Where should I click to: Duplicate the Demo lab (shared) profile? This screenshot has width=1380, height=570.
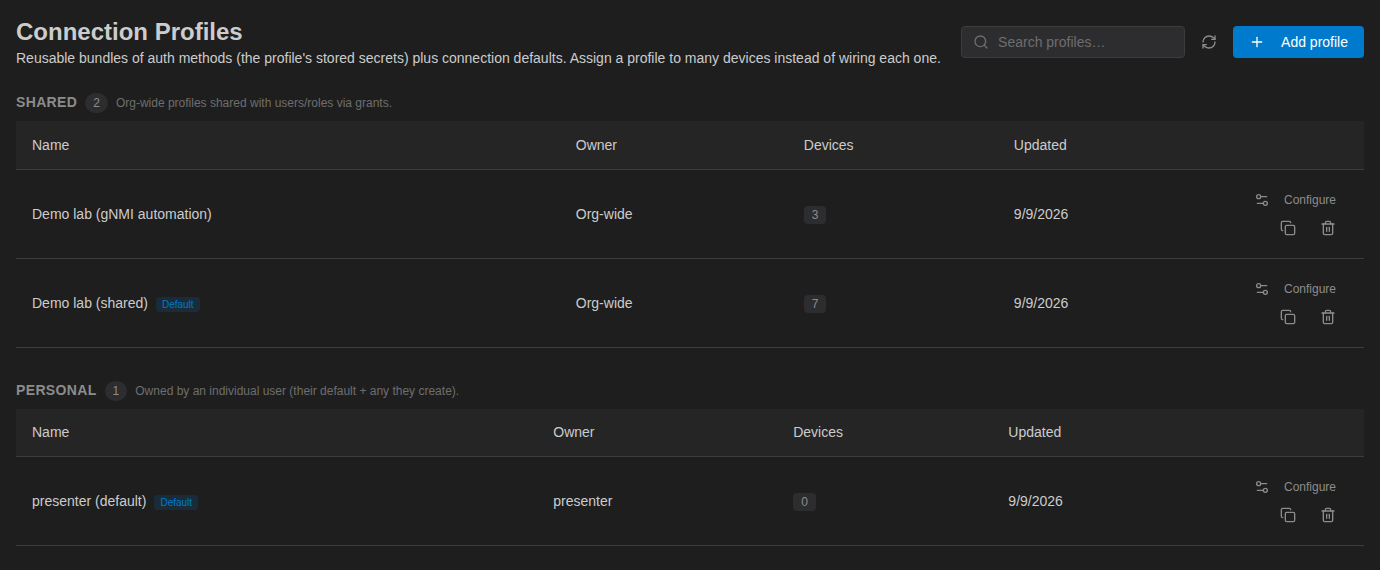(1288, 317)
